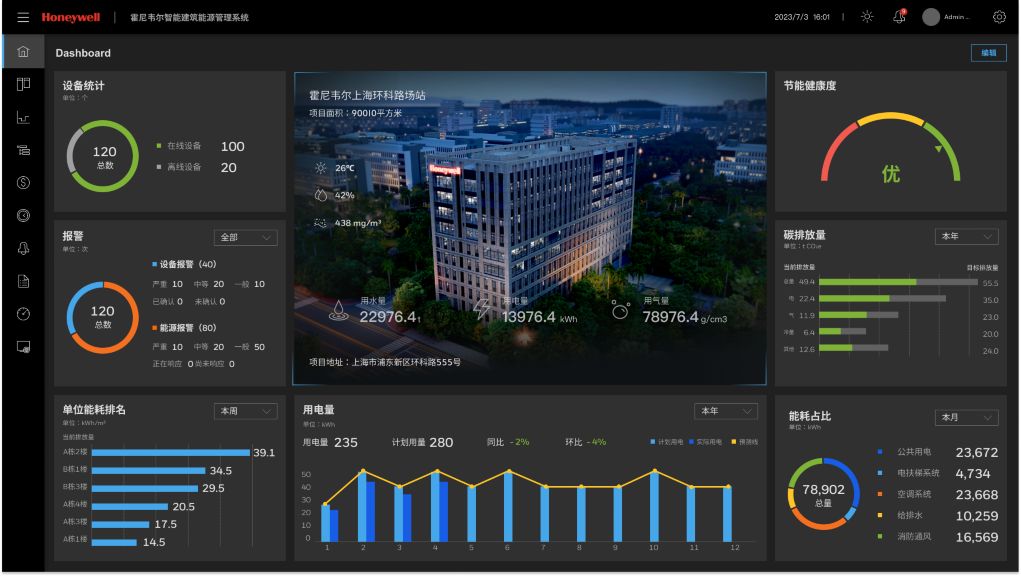Click the document report sidebar icon
The image size is (1021, 576).
tap(23, 281)
